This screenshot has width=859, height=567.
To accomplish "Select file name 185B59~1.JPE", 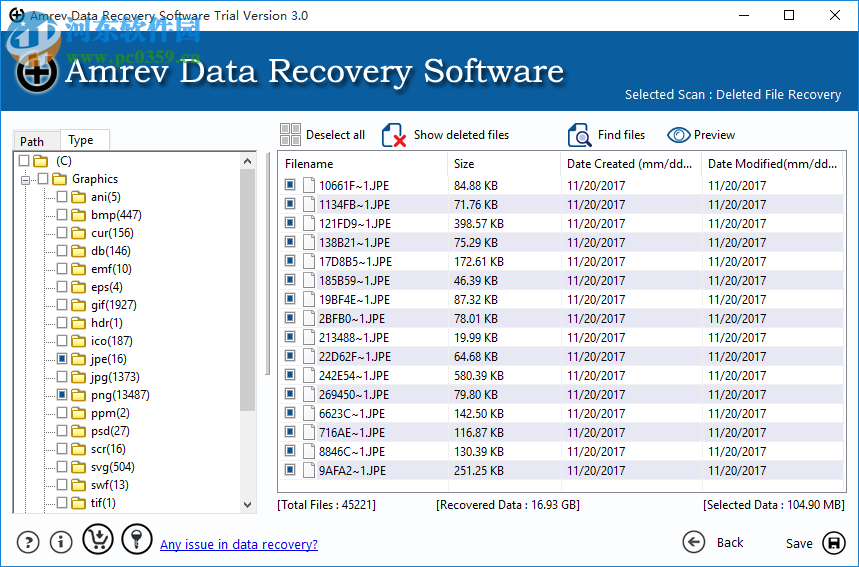I will tap(354, 280).
